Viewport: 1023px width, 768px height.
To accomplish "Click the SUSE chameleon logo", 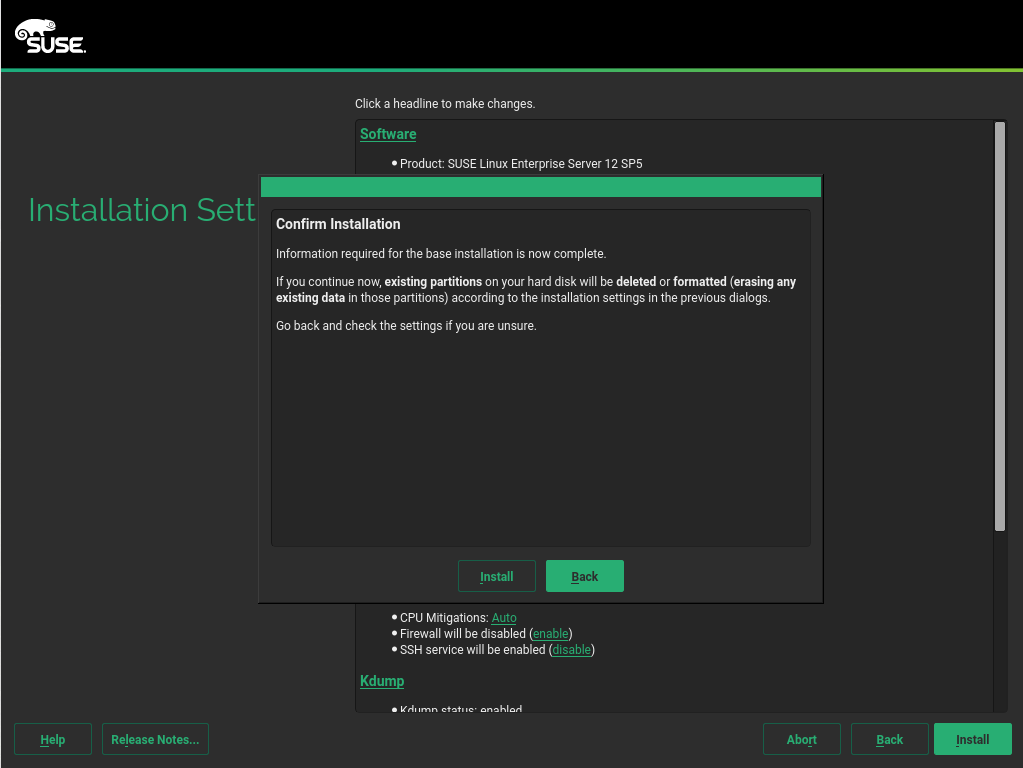I will [50, 36].
